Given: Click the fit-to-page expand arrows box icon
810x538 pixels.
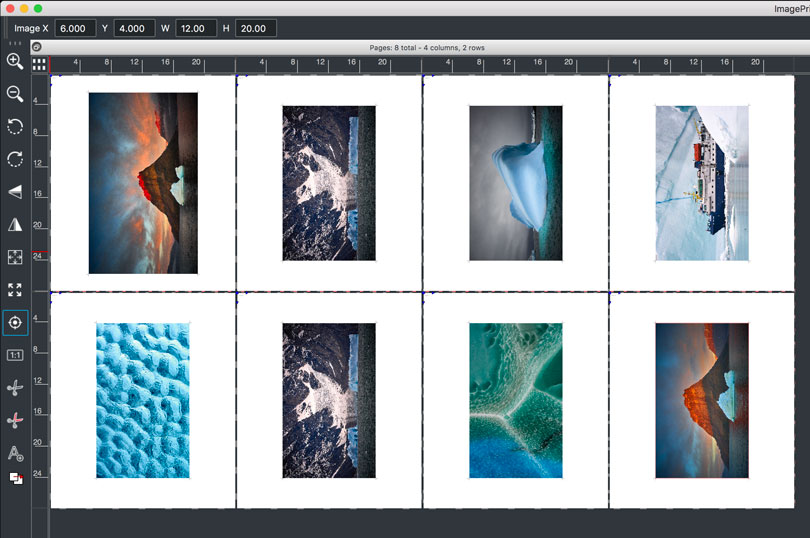Looking at the screenshot, I should coord(14,257).
